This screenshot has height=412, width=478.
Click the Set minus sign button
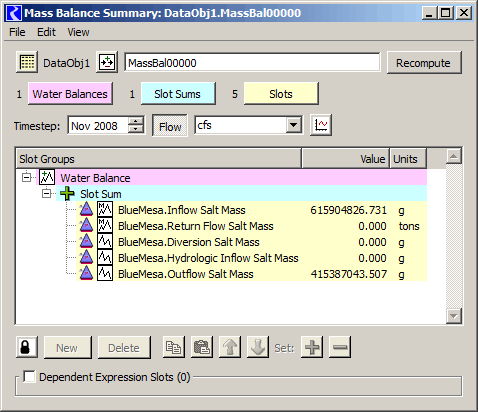pos(340,347)
